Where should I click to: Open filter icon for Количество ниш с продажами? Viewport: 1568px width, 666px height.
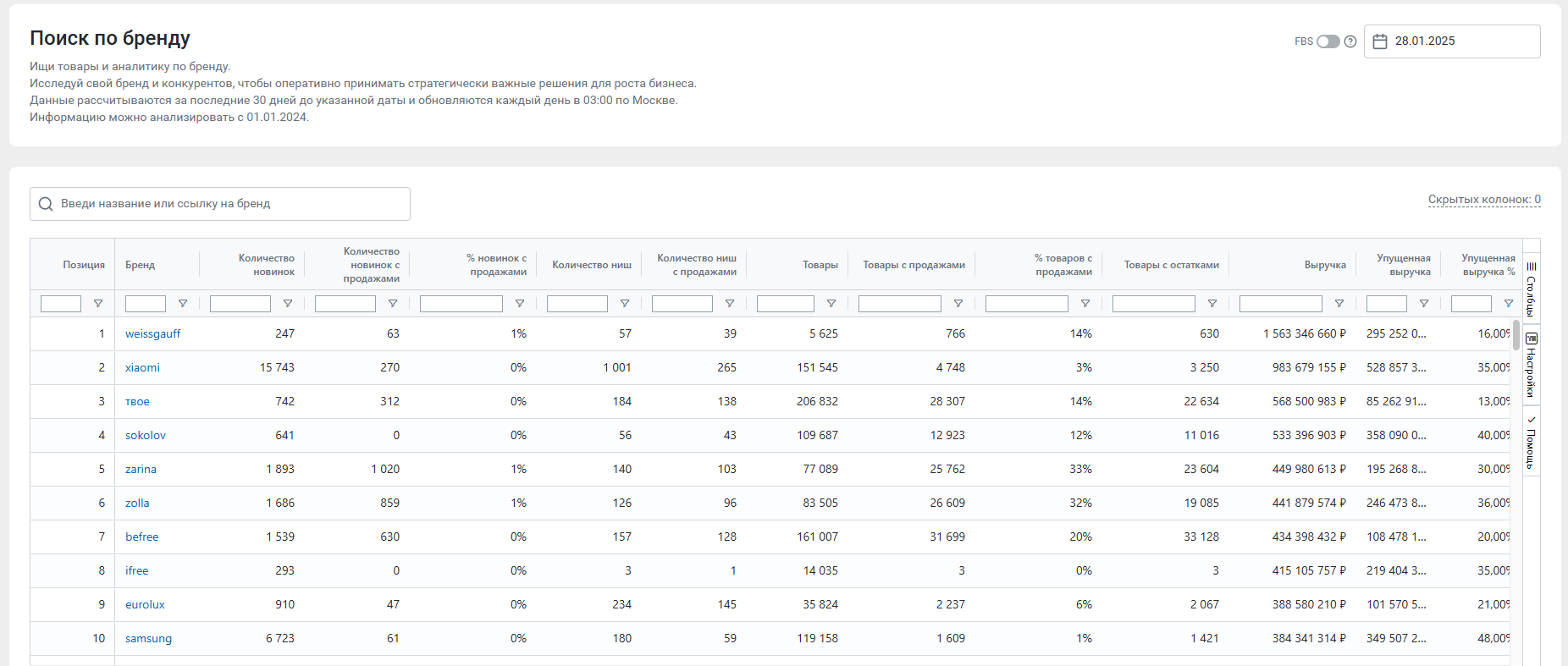click(730, 304)
